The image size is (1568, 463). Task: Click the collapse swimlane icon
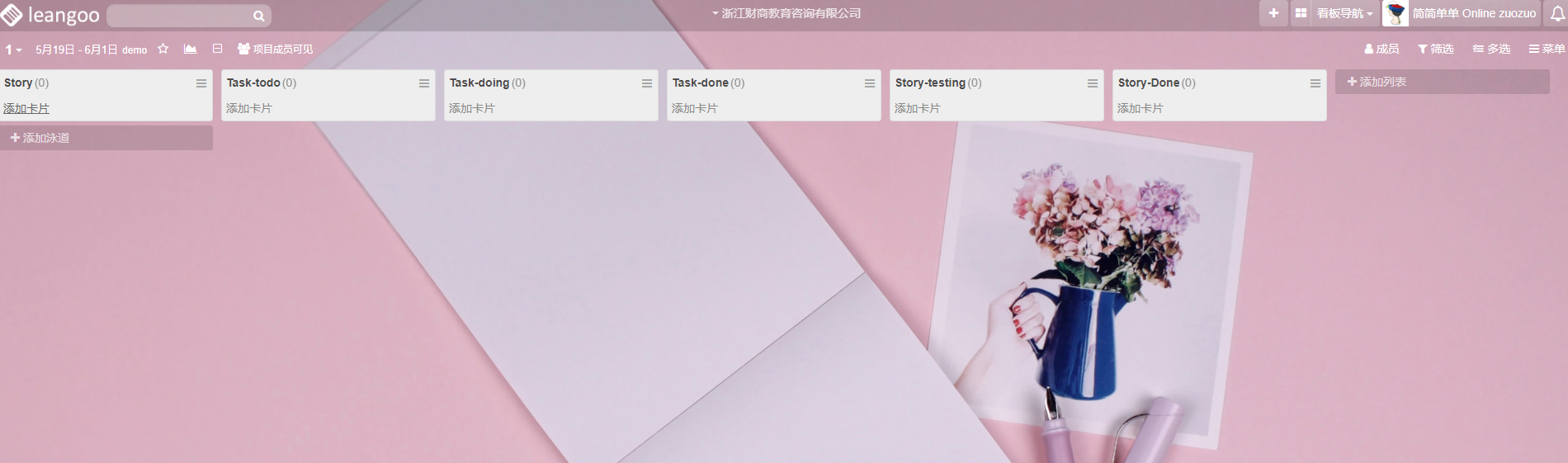pos(218,49)
